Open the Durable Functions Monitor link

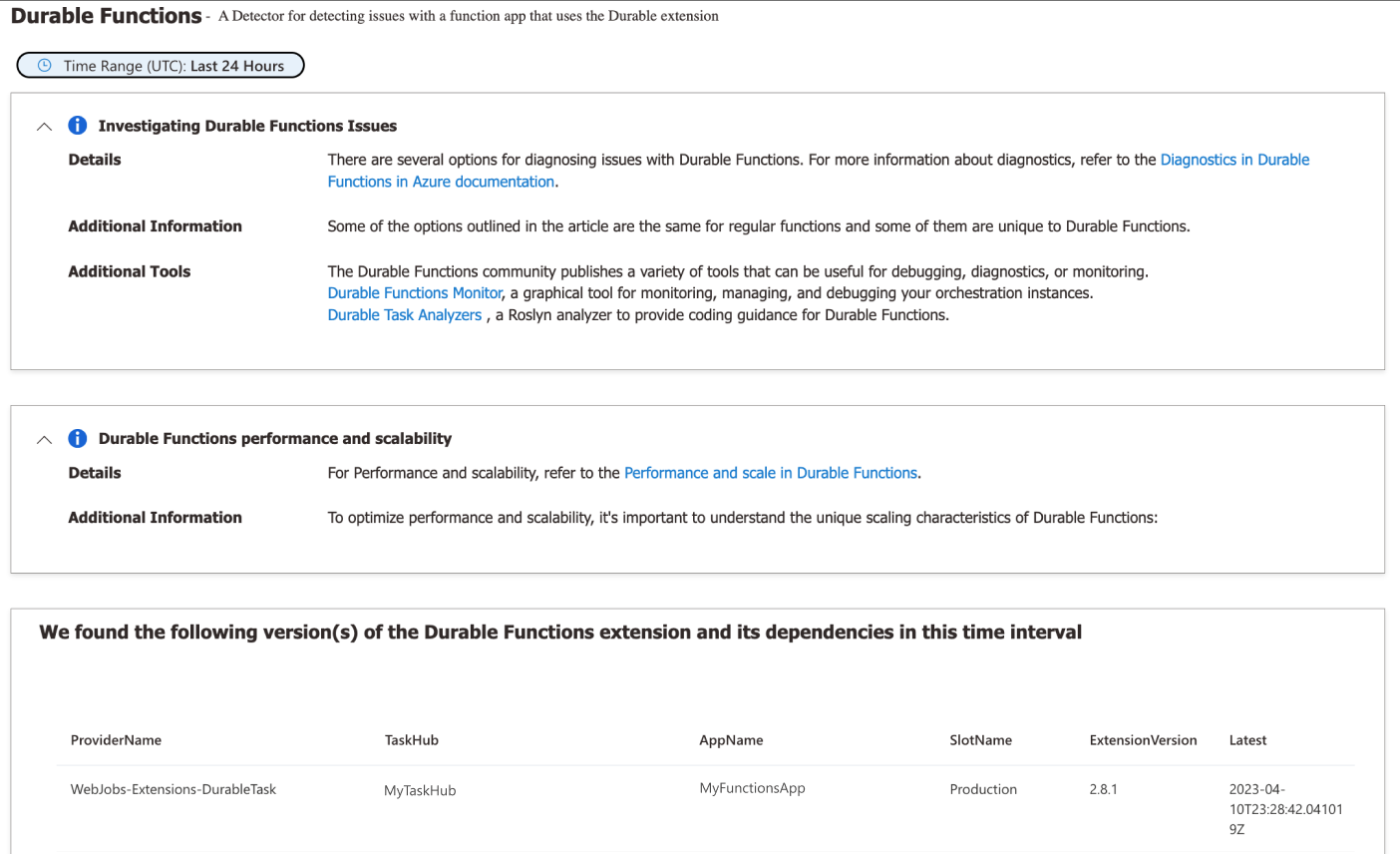click(414, 292)
